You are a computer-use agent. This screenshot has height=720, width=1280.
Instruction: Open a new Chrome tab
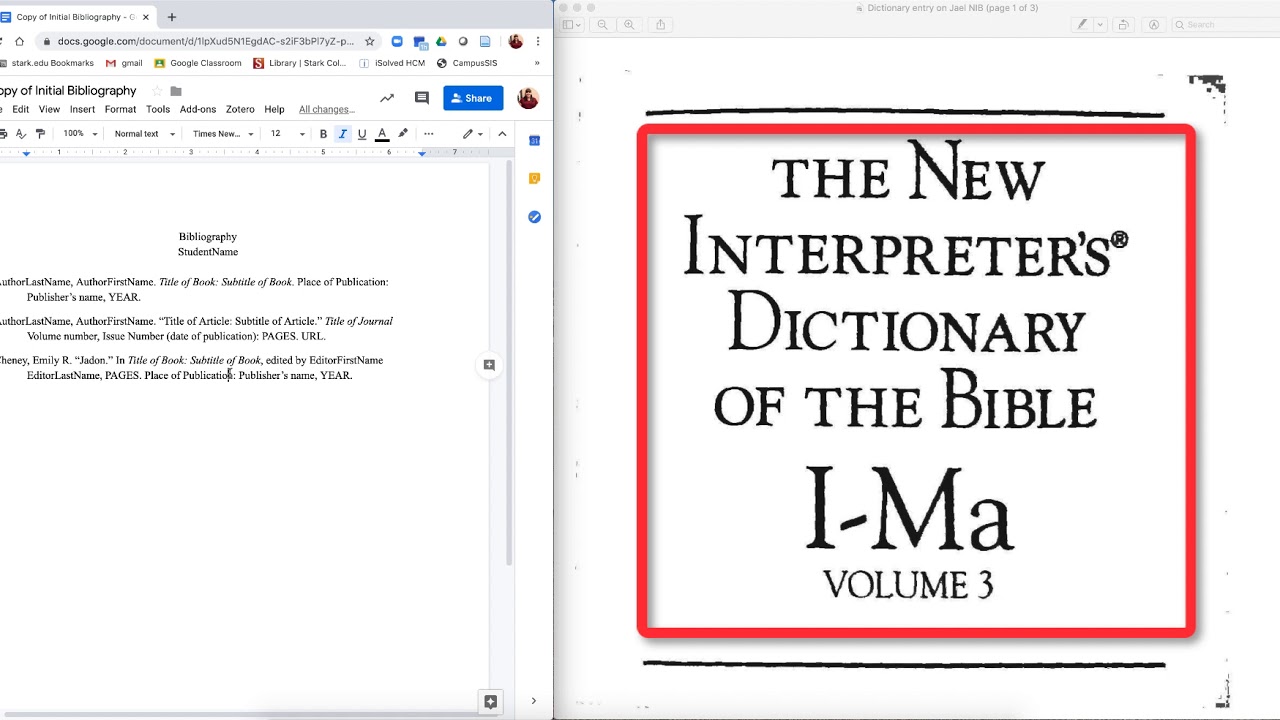172,17
